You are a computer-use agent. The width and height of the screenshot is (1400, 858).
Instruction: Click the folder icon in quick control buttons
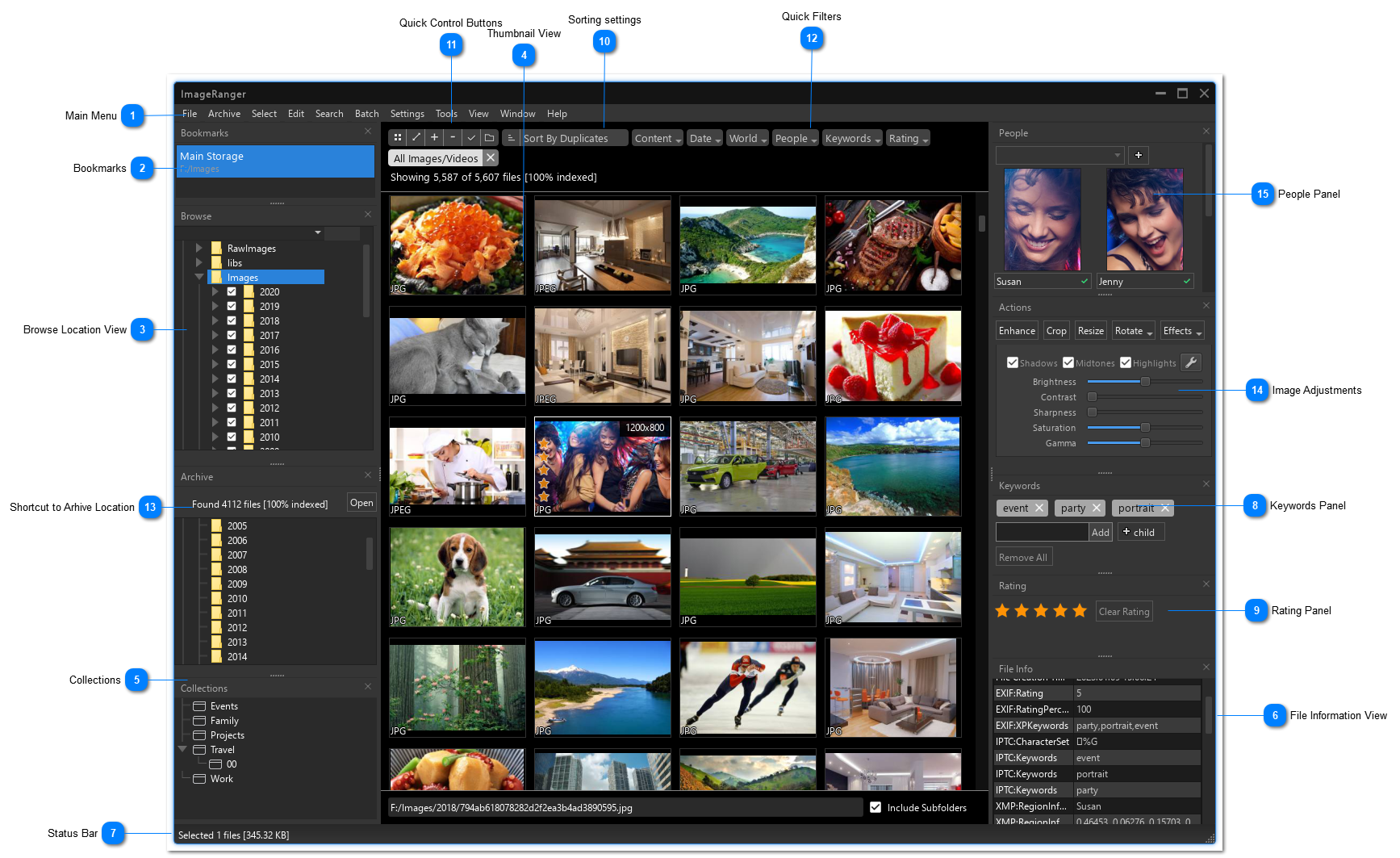pyautogui.click(x=489, y=138)
